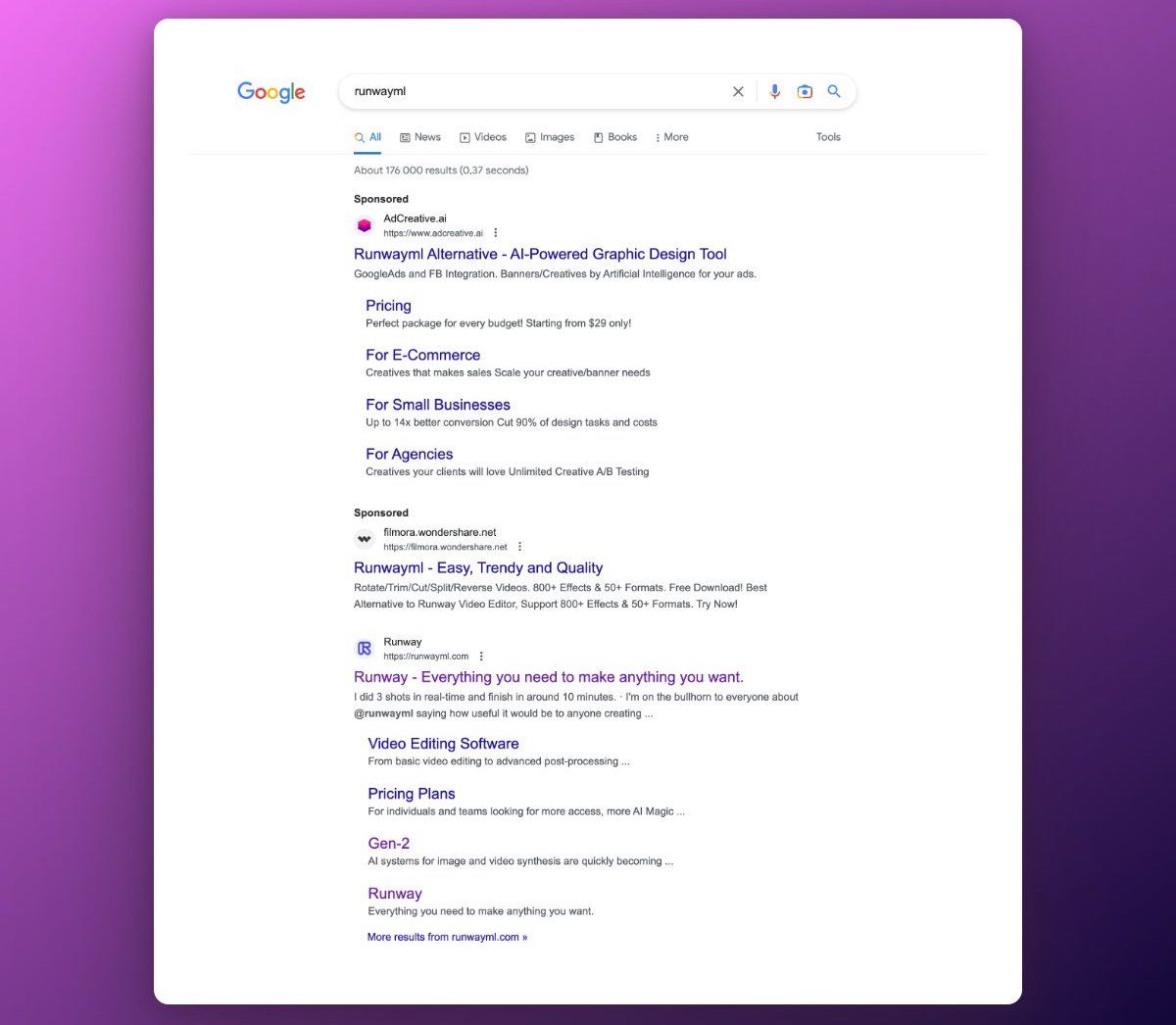The width and height of the screenshot is (1176, 1025).
Task: Click the From basic video editing description
Action: click(x=499, y=761)
